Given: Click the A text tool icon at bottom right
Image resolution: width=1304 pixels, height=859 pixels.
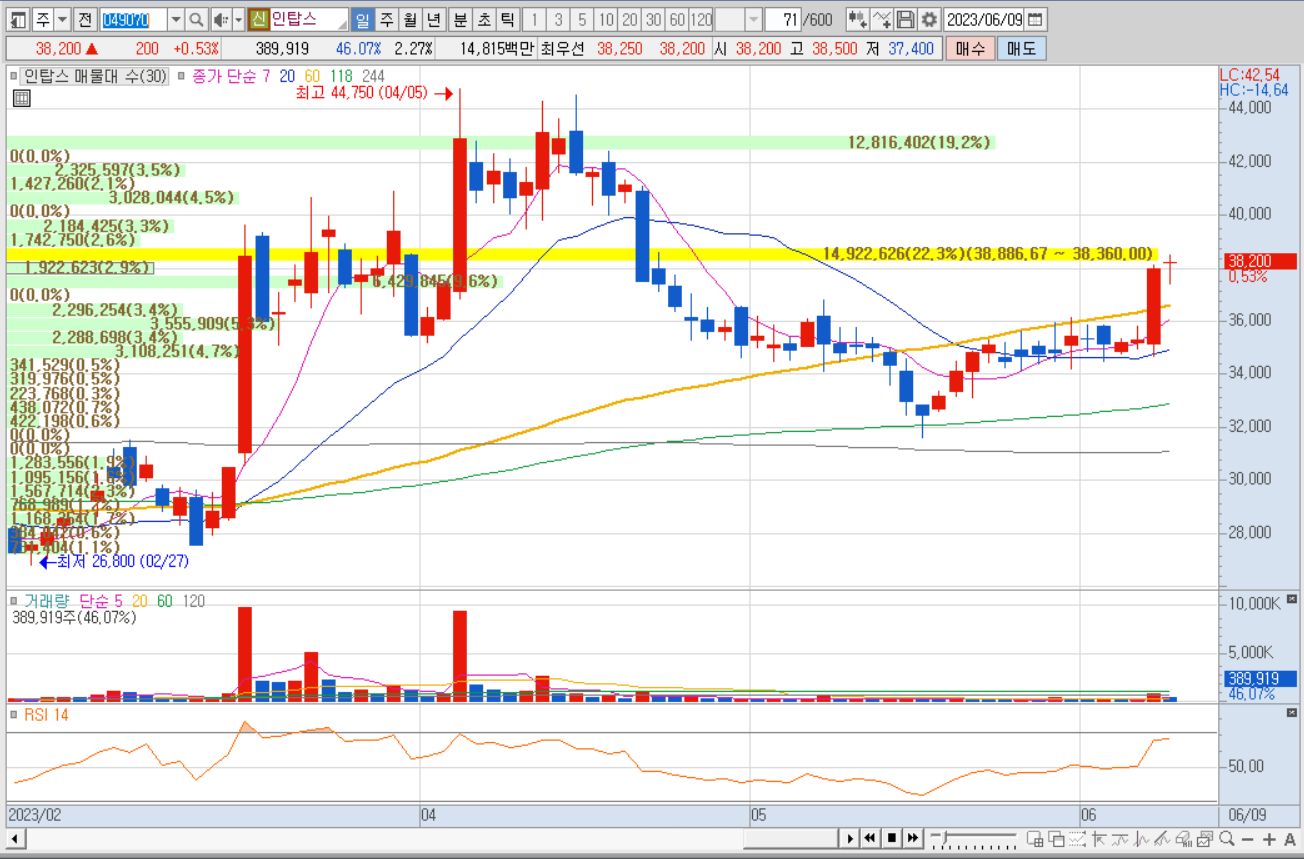Looking at the screenshot, I should (1290, 838).
